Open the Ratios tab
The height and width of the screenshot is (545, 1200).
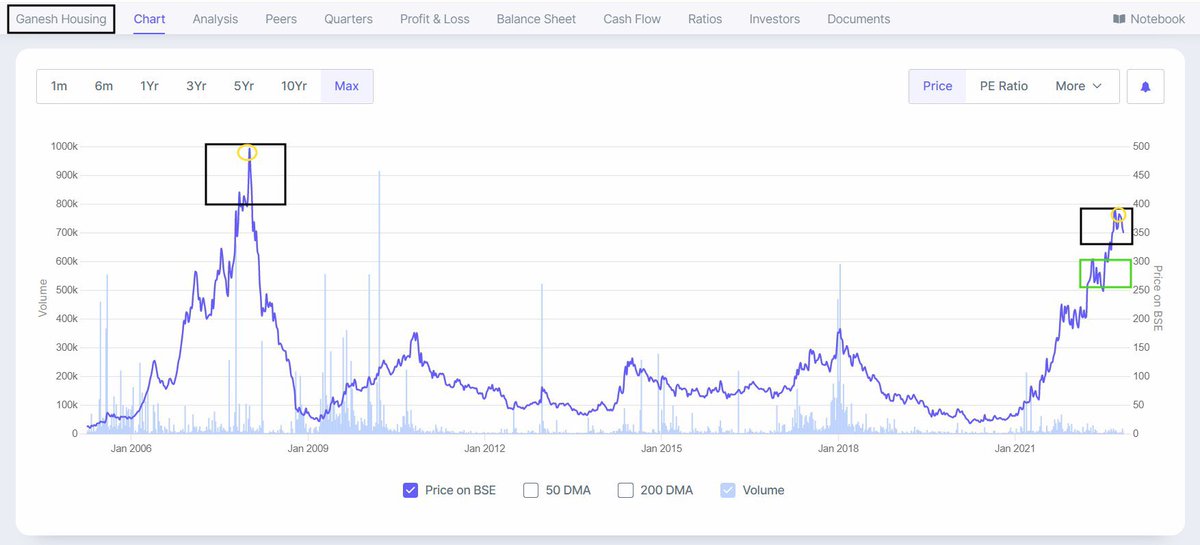(705, 19)
